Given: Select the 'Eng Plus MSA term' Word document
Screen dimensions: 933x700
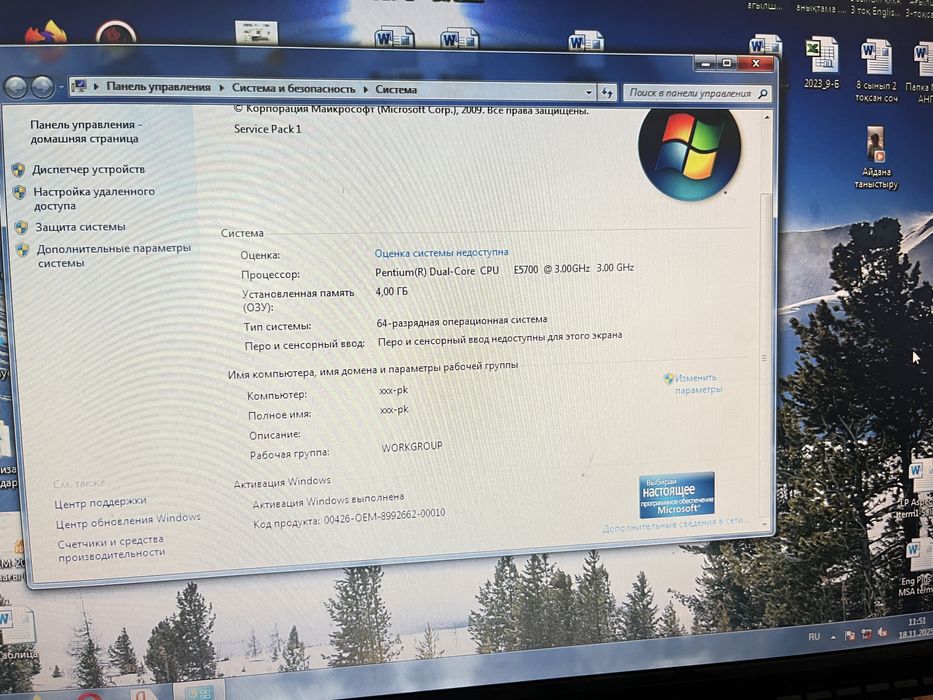Looking at the screenshot, I should 919,565.
